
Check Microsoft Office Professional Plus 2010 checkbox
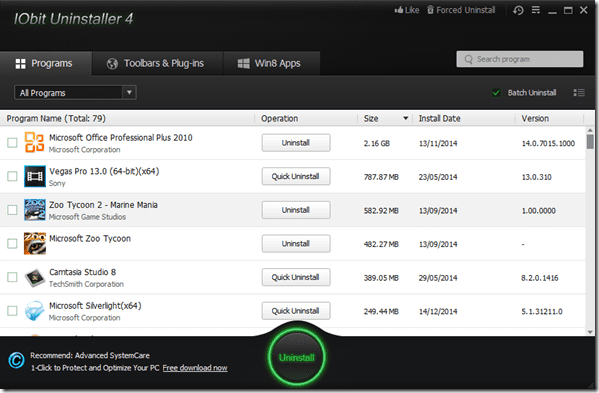[12, 143]
